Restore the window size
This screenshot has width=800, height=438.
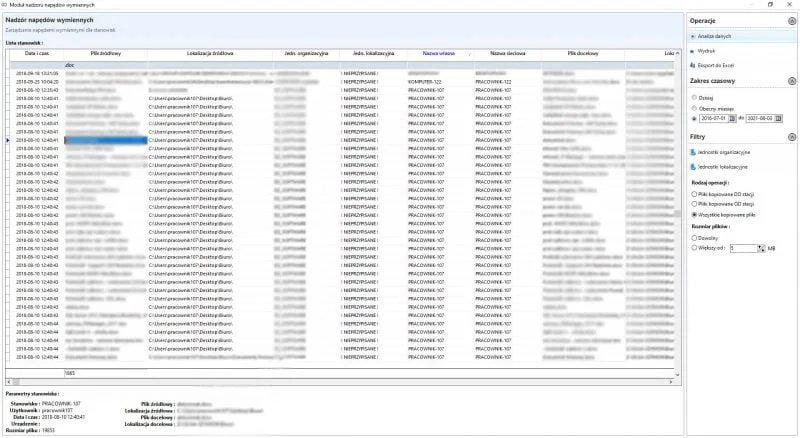click(x=770, y=5)
